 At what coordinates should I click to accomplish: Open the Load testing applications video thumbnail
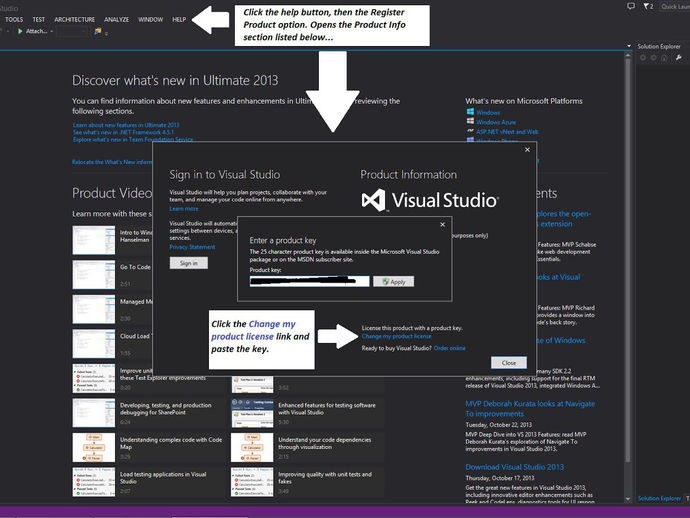(x=94, y=482)
